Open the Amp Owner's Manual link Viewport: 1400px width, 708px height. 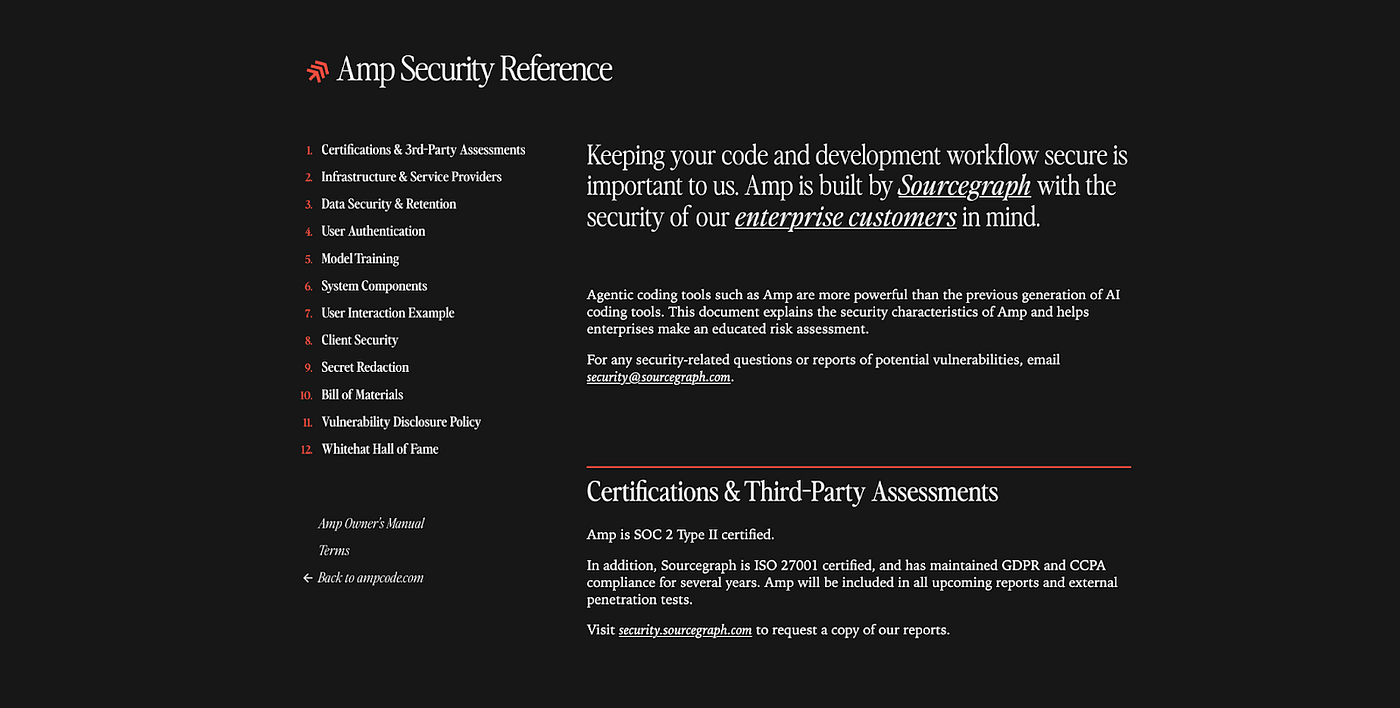(x=371, y=524)
